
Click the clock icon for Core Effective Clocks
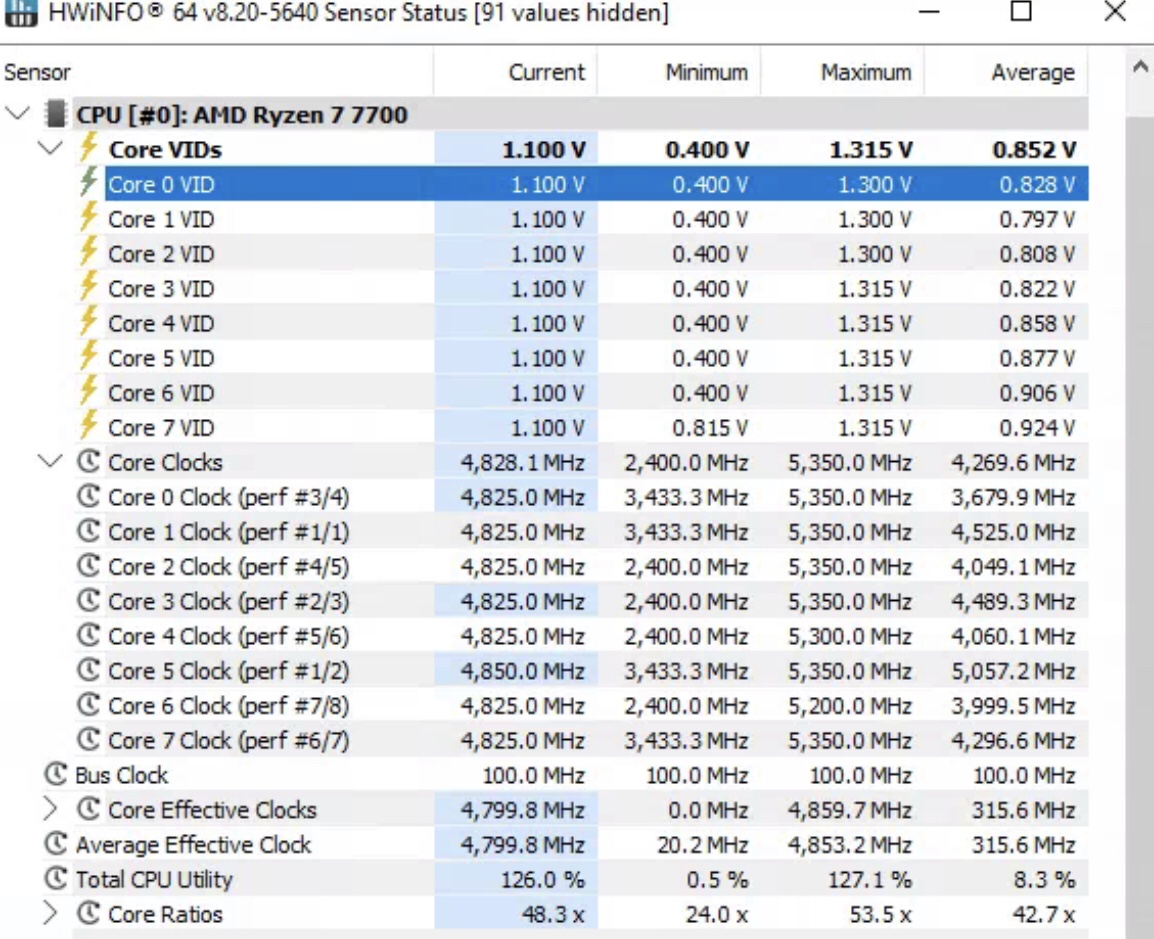(88, 809)
